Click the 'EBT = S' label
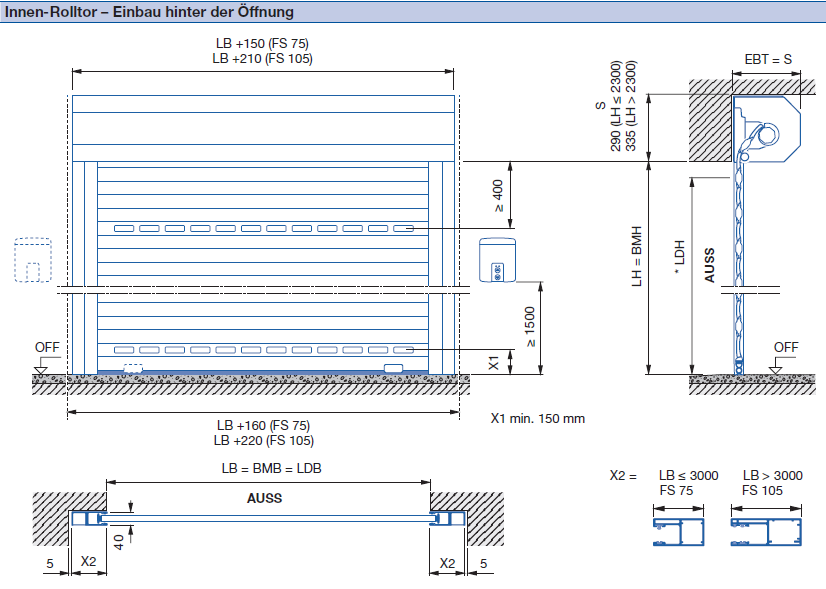Image resolution: width=826 pixels, height=589 pixels. tap(768, 60)
